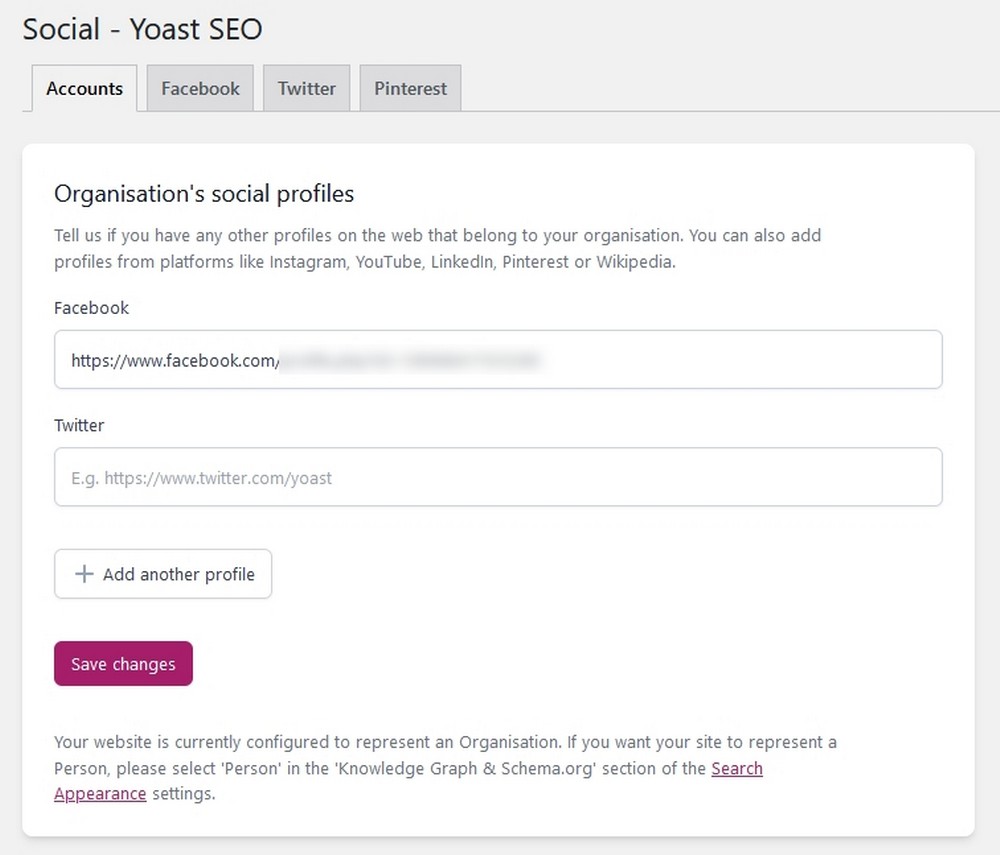
Task: Save changes with the purple button
Action: click(123, 664)
